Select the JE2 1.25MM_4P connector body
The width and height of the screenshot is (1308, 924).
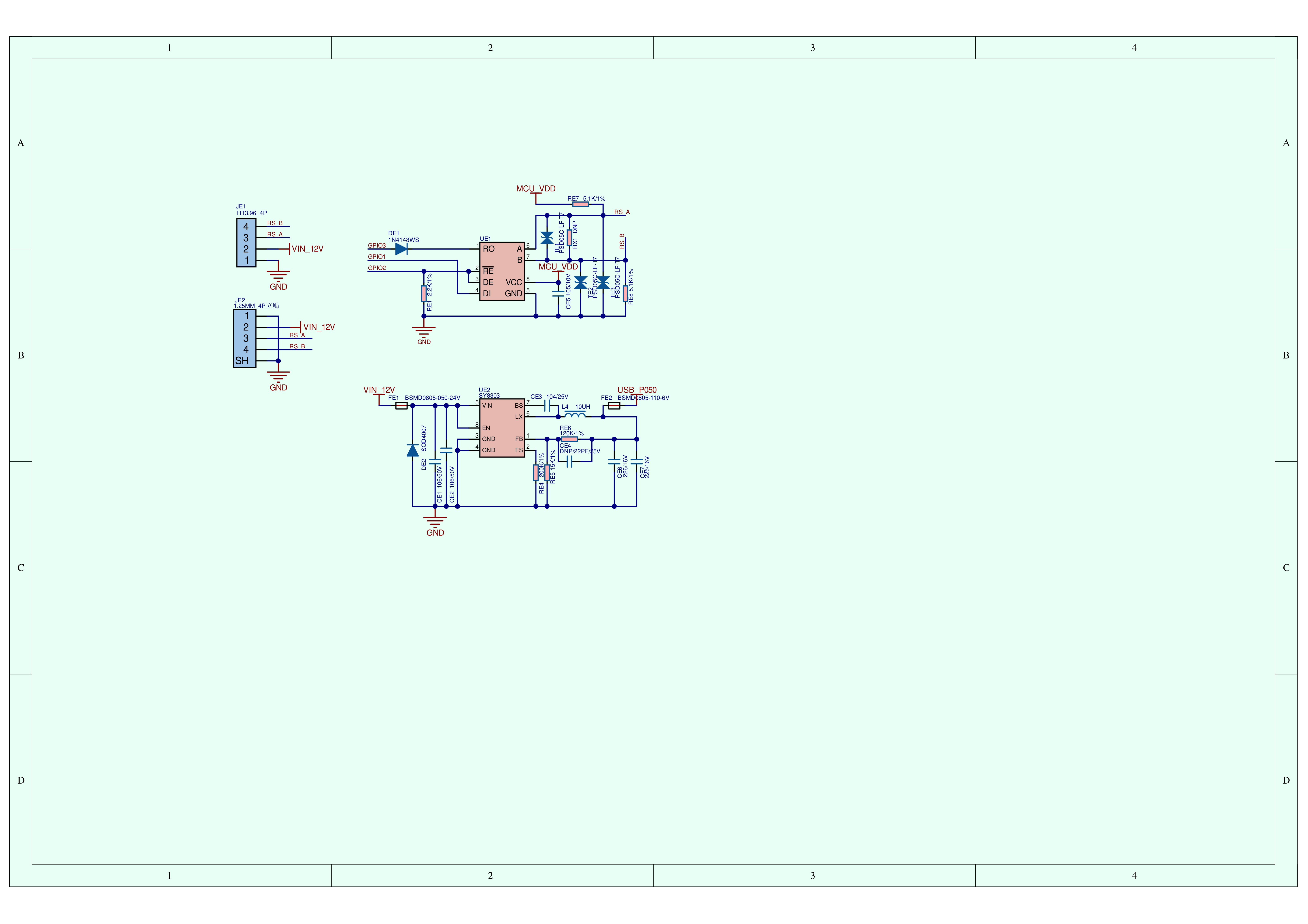244,338
